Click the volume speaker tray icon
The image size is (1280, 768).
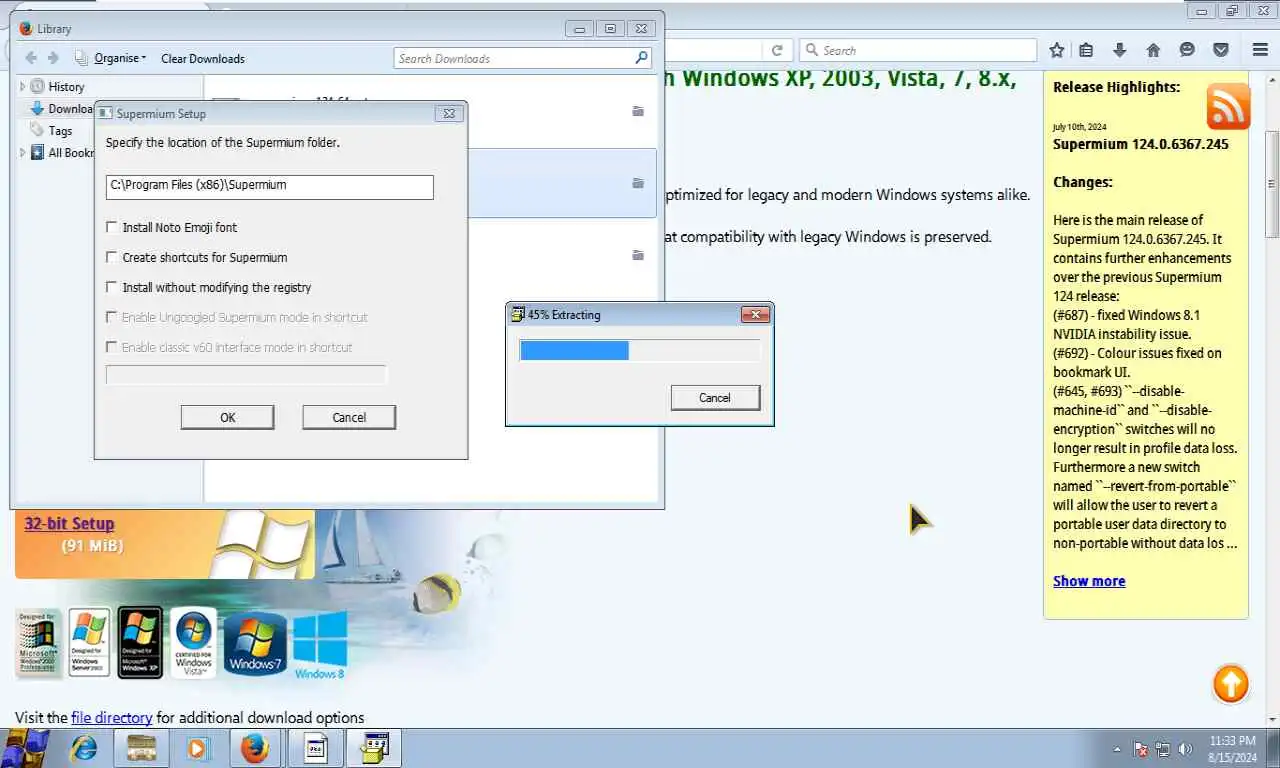click(1185, 749)
